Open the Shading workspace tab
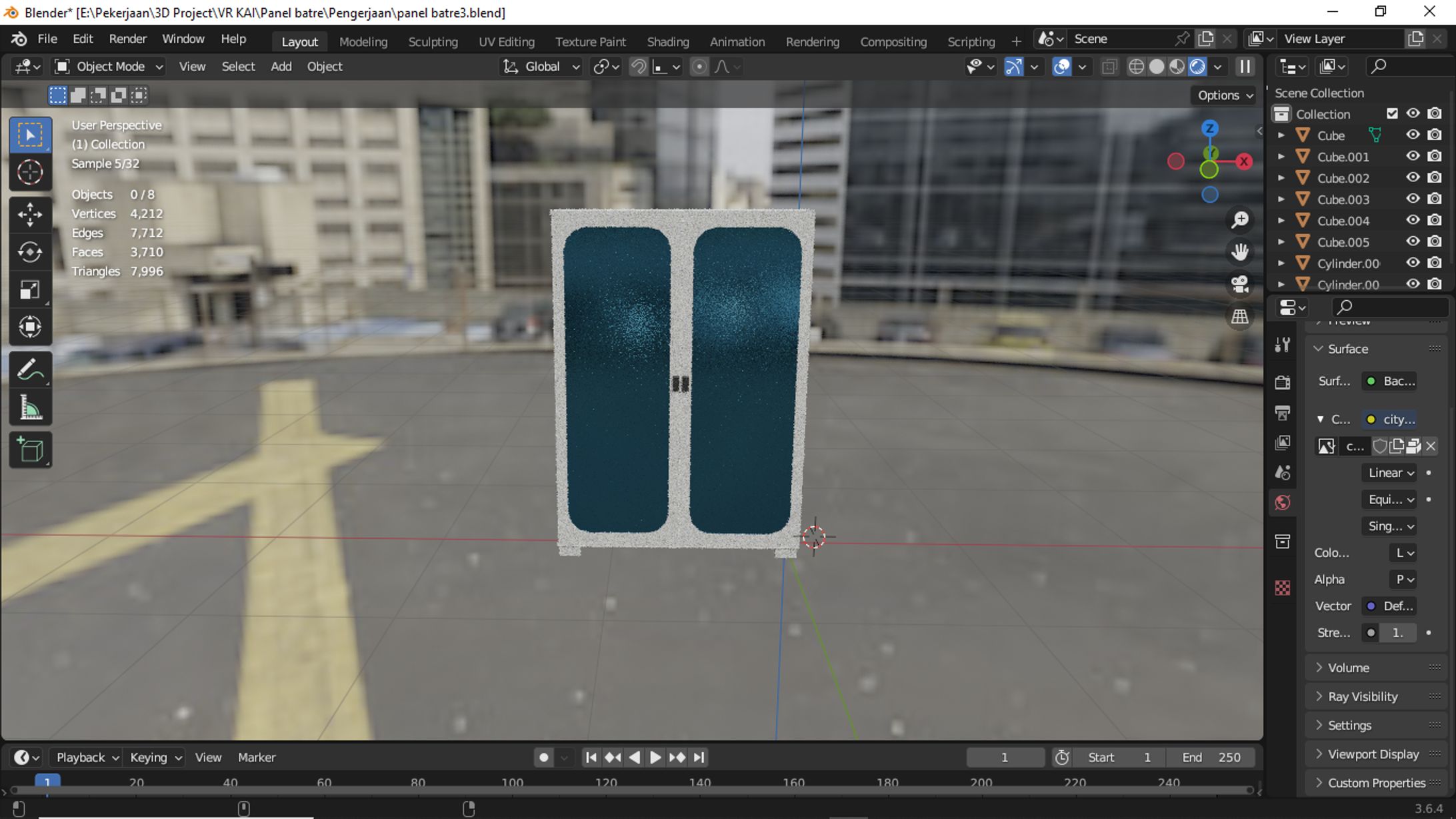Viewport: 1456px width, 819px height. (667, 41)
